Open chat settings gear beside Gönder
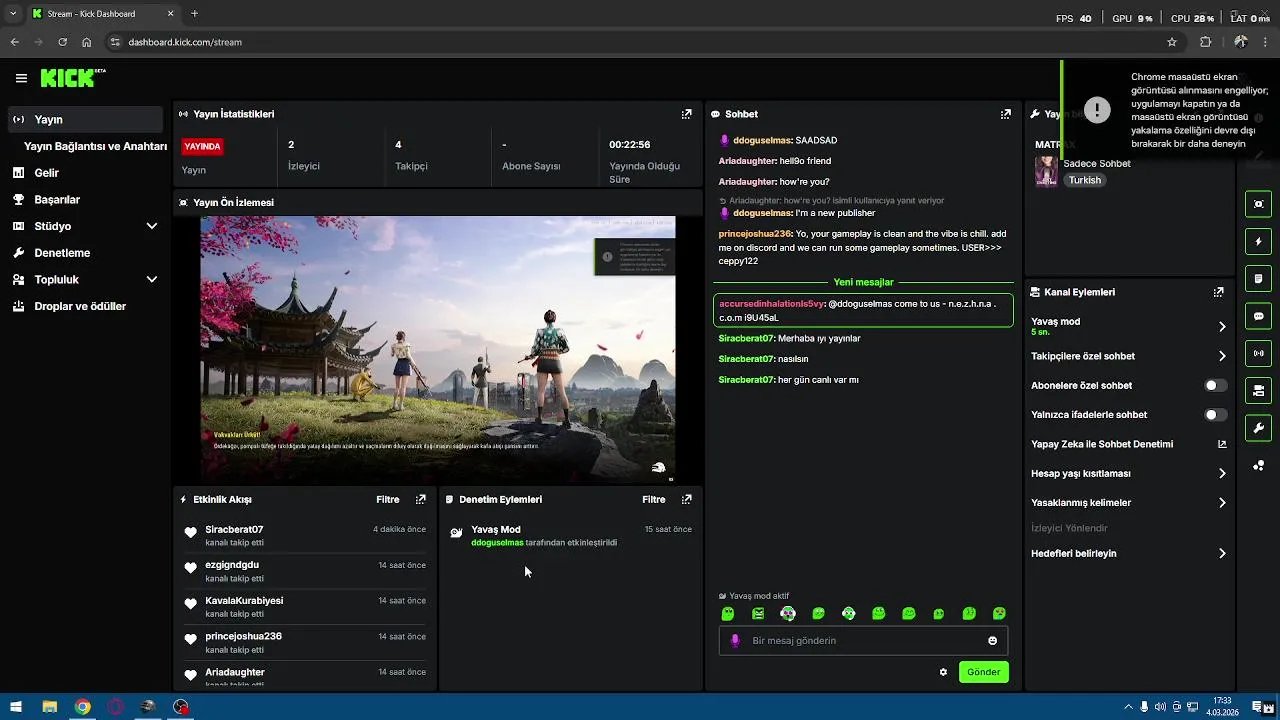This screenshot has width=1280, height=720. click(943, 672)
